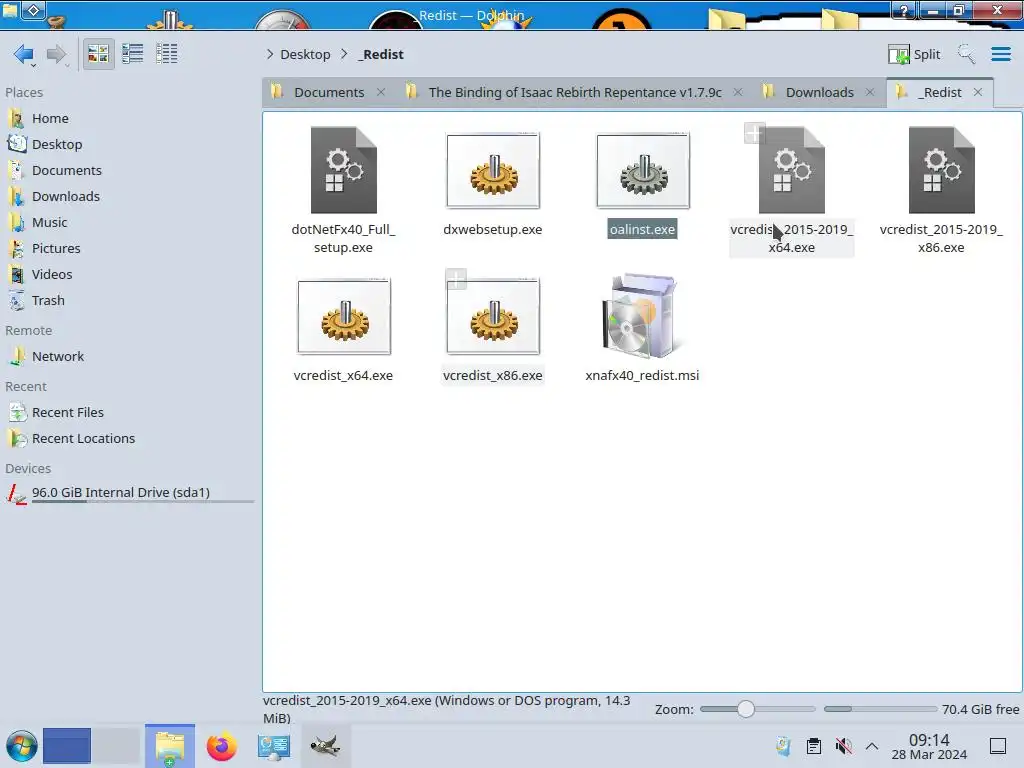Viewport: 1024px width, 768px height.
Task: Switch to the Binding of Isaac tab
Action: pos(573,92)
